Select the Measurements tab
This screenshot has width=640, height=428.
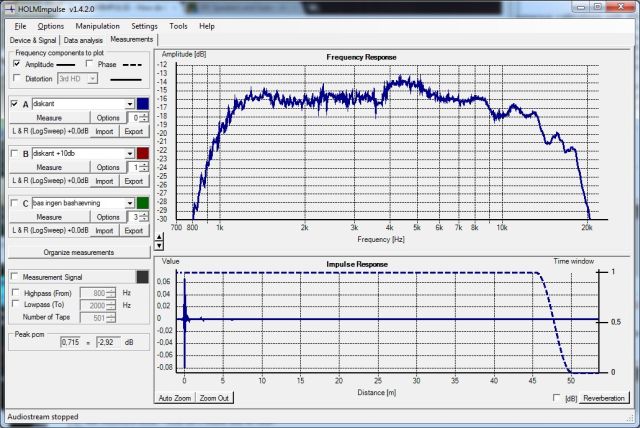[x=131, y=40]
